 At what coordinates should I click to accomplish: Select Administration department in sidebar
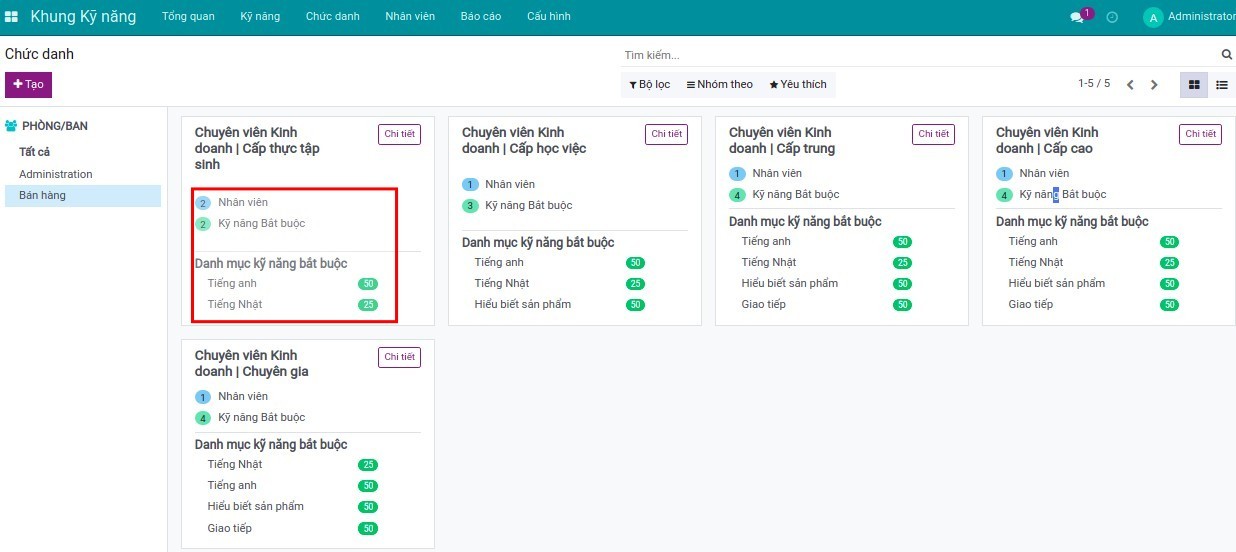pyautogui.click(x=56, y=174)
